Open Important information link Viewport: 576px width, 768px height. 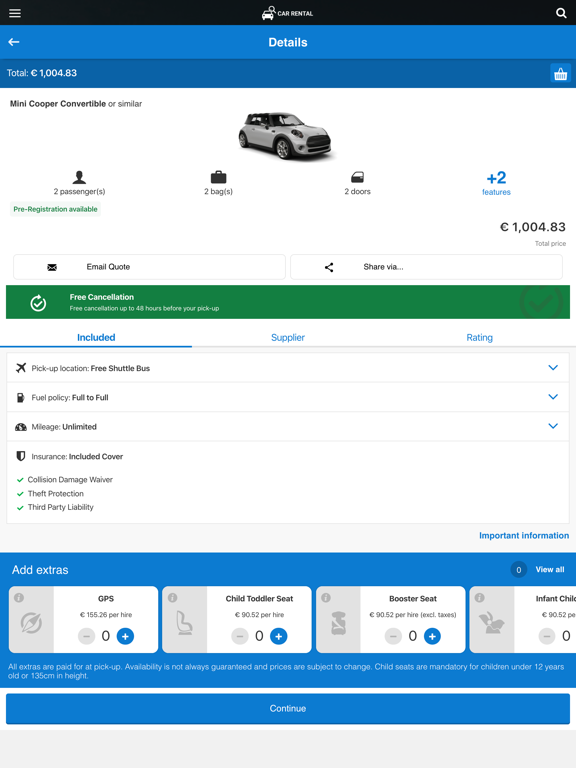click(524, 535)
